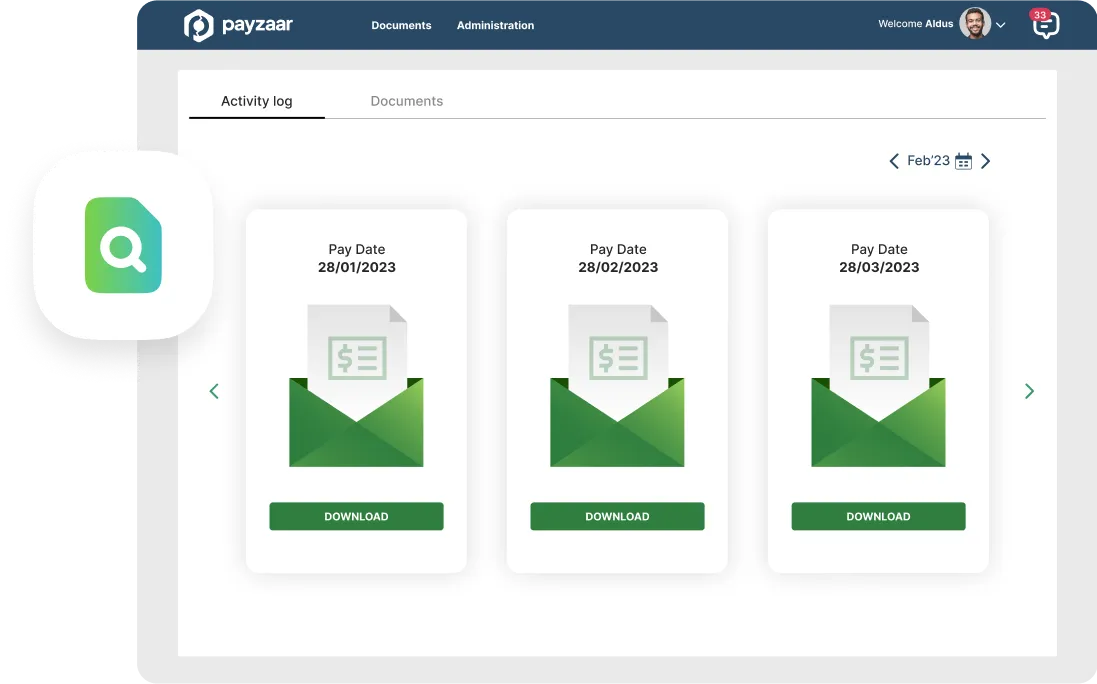The image size is (1097, 684).
Task: Go to previous month with left chevron
Action: (x=894, y=160)
